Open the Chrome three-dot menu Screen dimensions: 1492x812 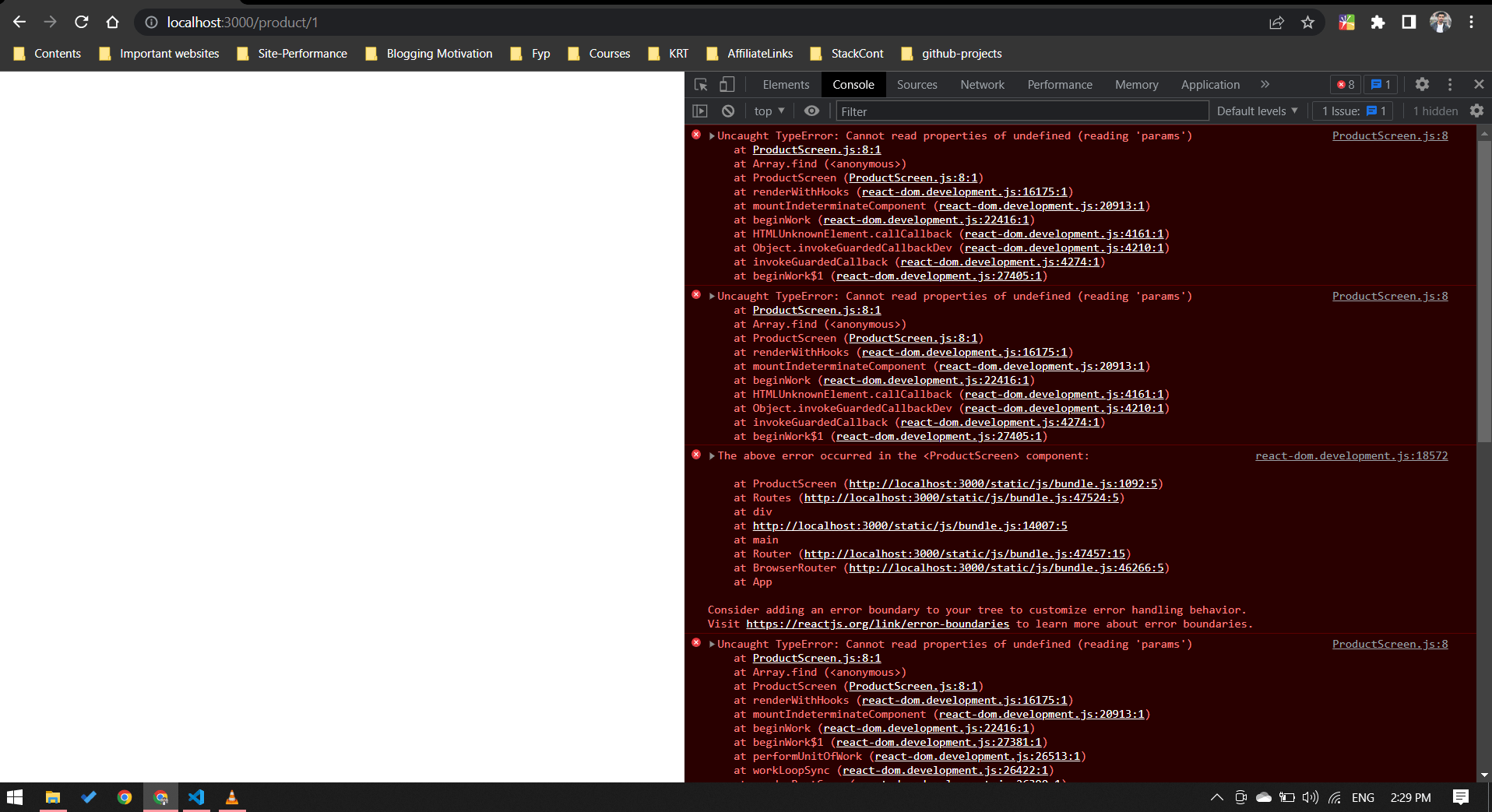pos(1471,23)
